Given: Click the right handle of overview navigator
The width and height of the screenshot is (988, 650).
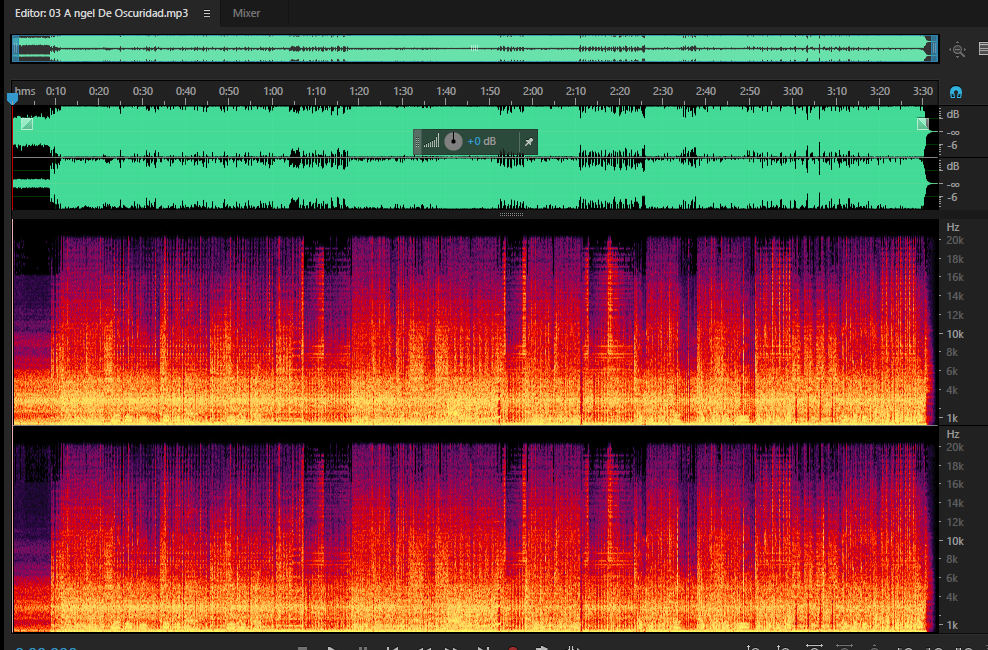Looking at the screenshot, I should [x=934, y=48].
